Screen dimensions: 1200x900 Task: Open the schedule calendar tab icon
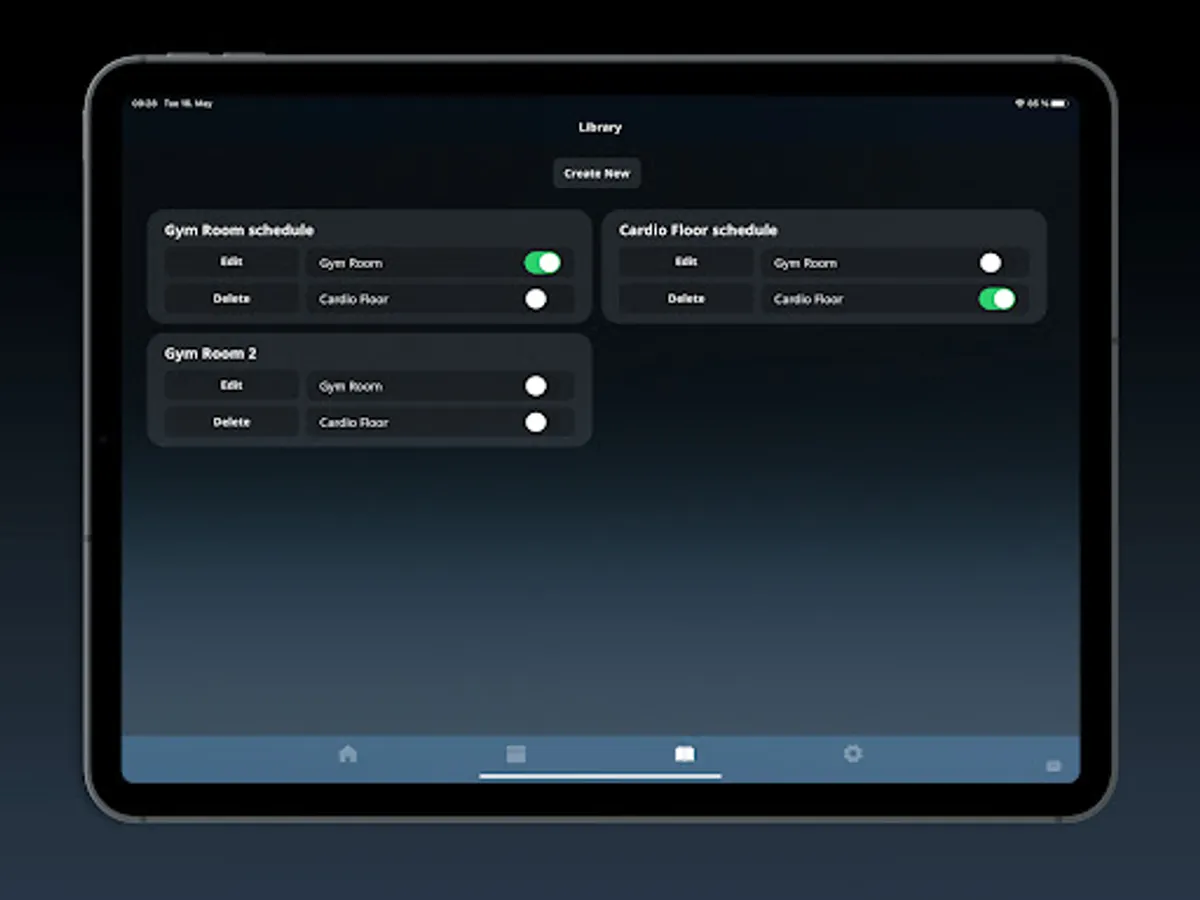pos(516,754)
